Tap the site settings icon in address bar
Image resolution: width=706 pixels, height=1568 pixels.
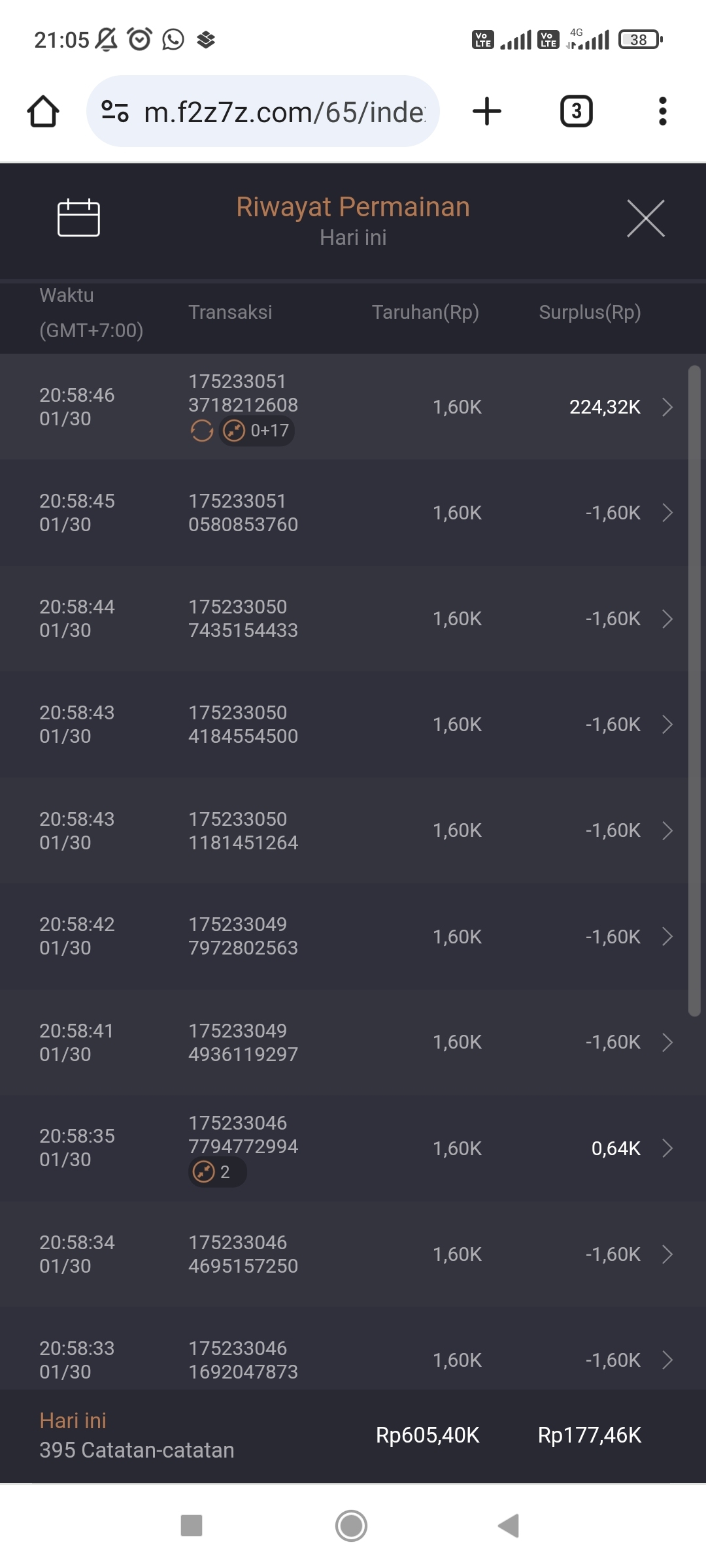[115, 112]
